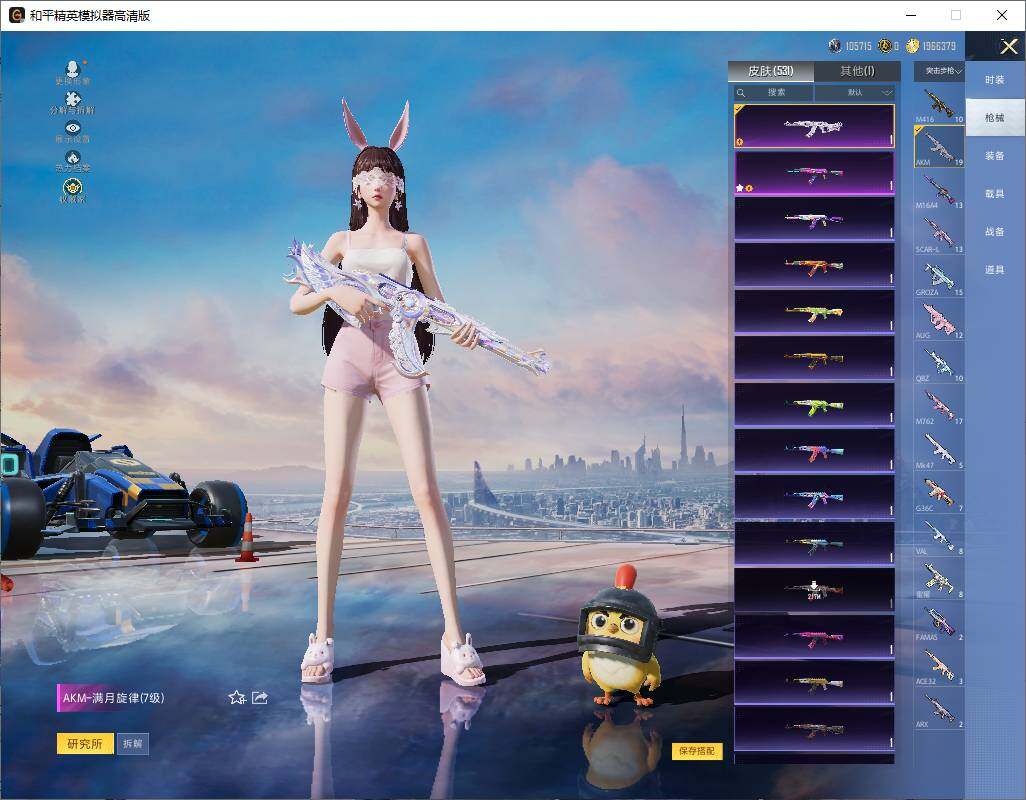Favorite the skin with the star icon
The image size is (1026, 800).
tap(237, 697)
